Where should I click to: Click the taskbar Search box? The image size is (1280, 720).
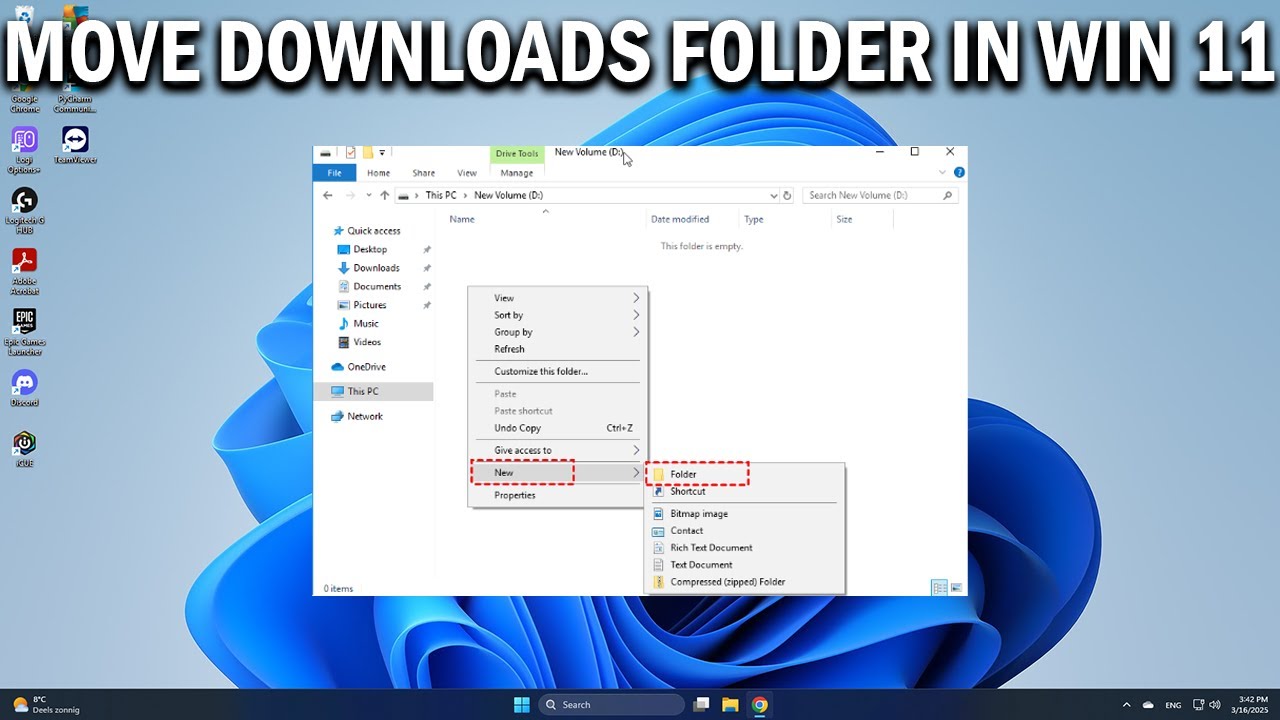pyautogui.click(x=611, y=705)
